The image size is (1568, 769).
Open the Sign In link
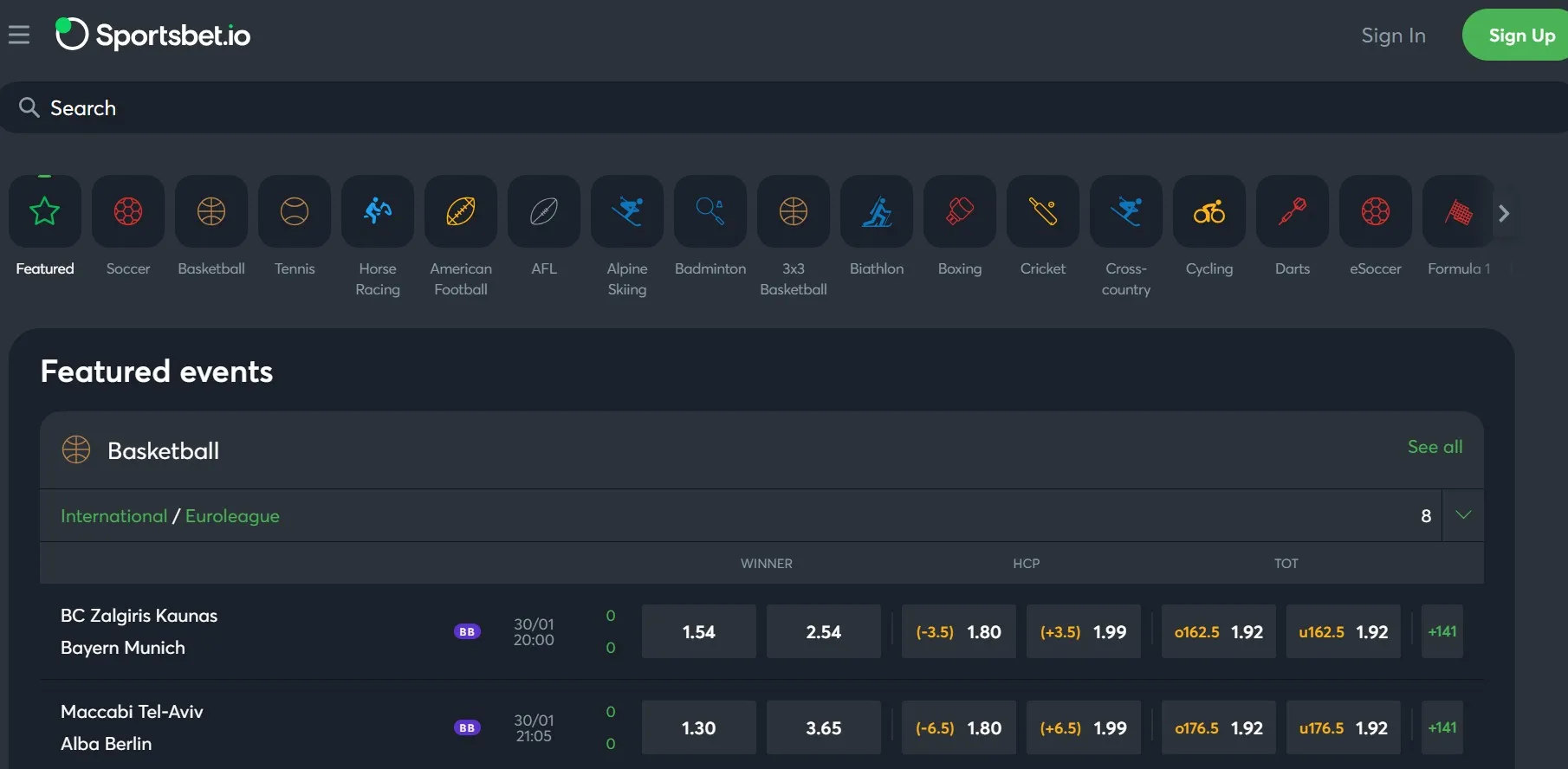[x=1393, y=36]
